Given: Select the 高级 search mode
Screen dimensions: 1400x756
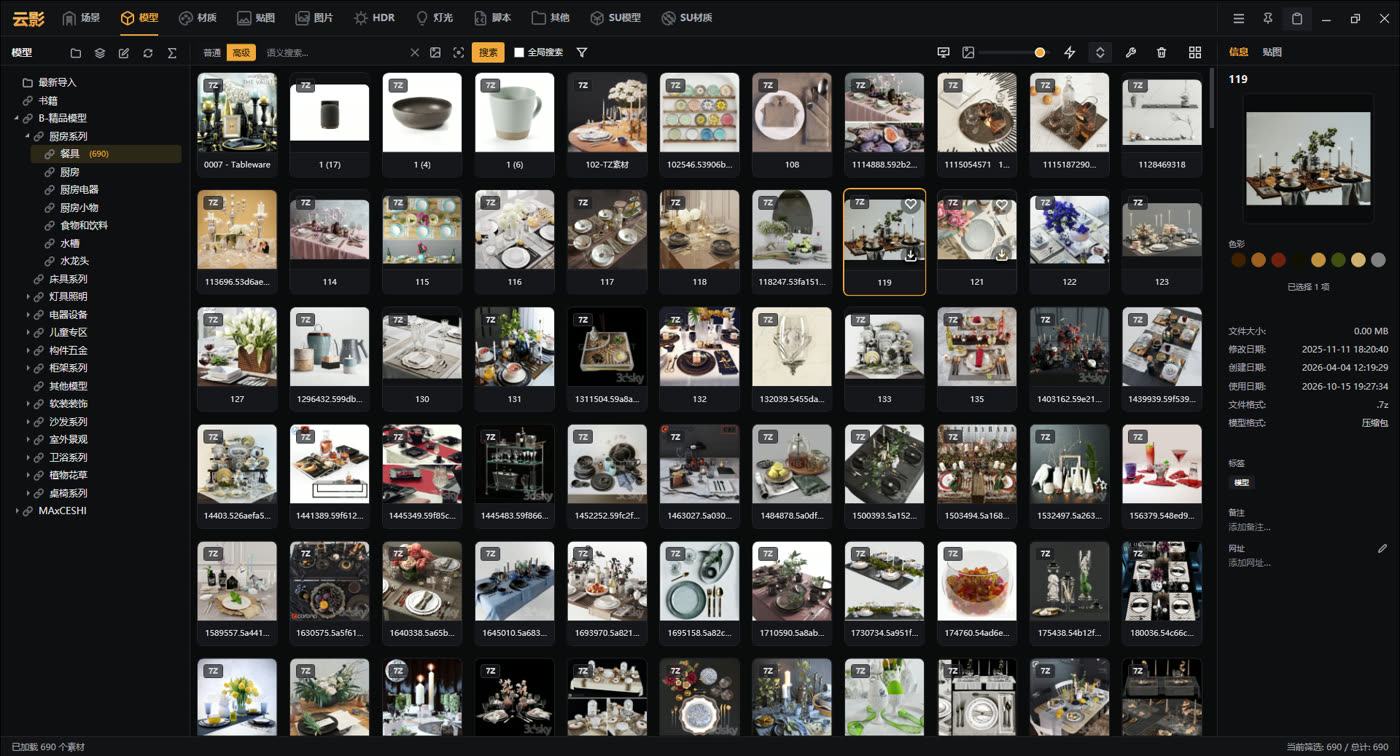Looking at the screenshot, I should (x=241, y=53).
